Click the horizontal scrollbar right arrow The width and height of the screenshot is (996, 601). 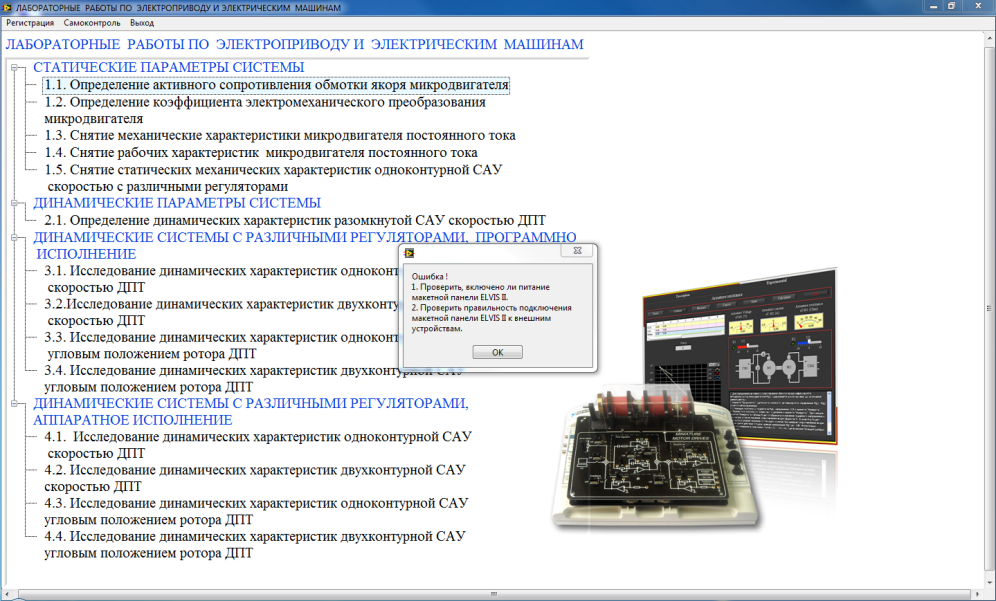pyautogui.click(x=979, y=595)
